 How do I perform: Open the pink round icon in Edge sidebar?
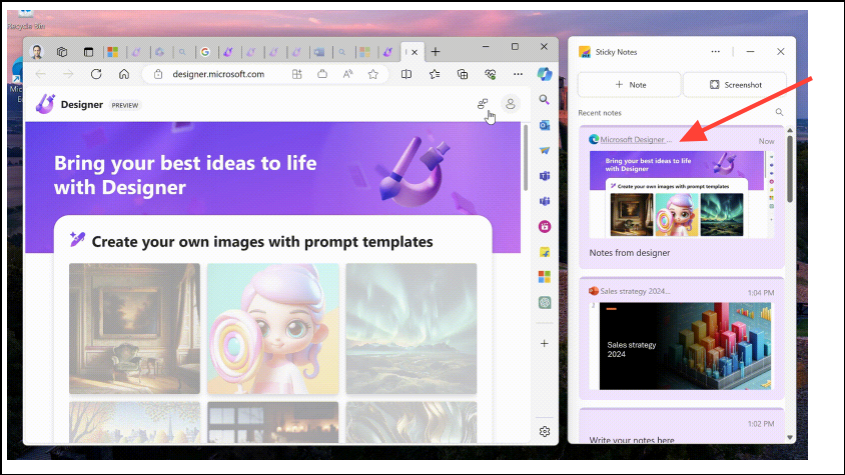tap(544, 226)
